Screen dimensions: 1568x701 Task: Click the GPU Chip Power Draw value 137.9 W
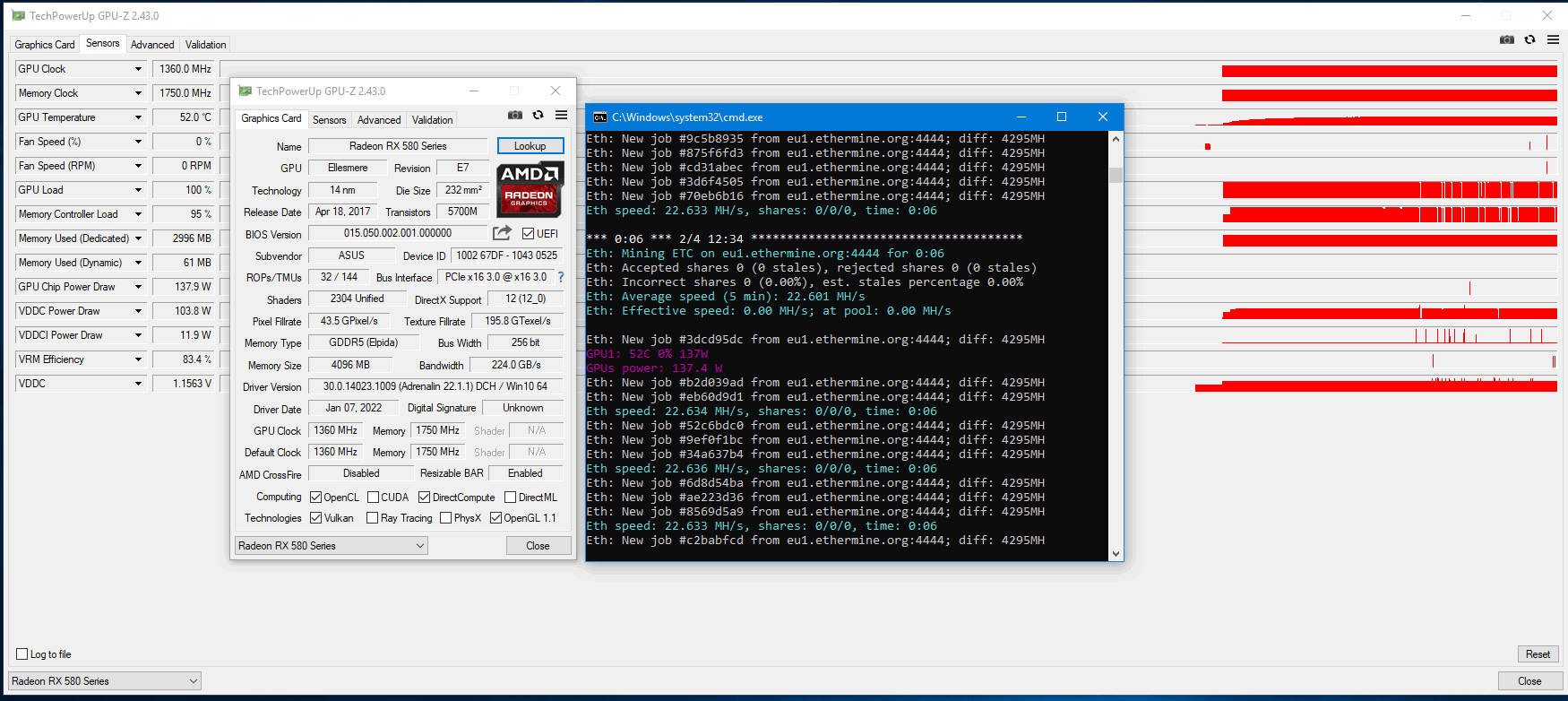[x=184, y=287]
